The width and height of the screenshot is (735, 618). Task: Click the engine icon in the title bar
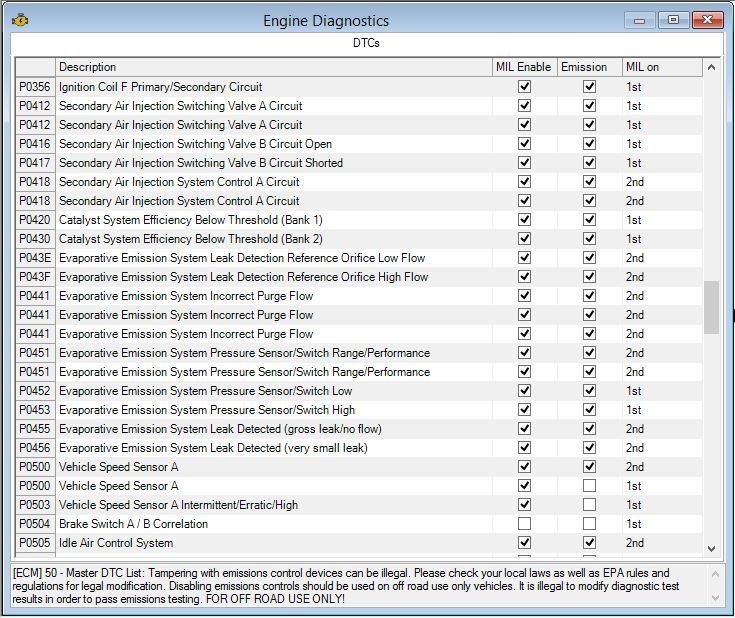click(x=20, y=21)
